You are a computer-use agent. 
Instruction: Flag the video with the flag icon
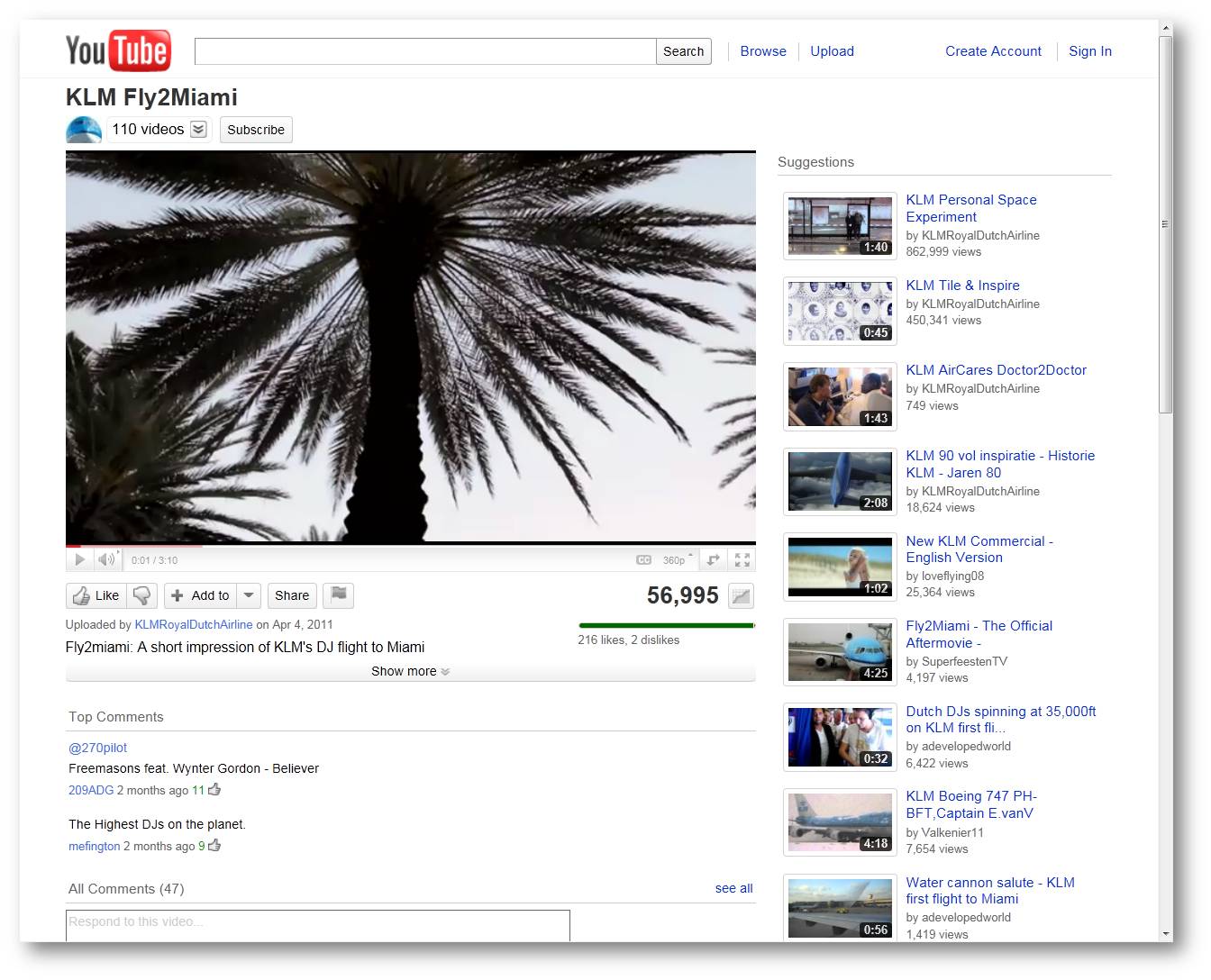[339, 594]
